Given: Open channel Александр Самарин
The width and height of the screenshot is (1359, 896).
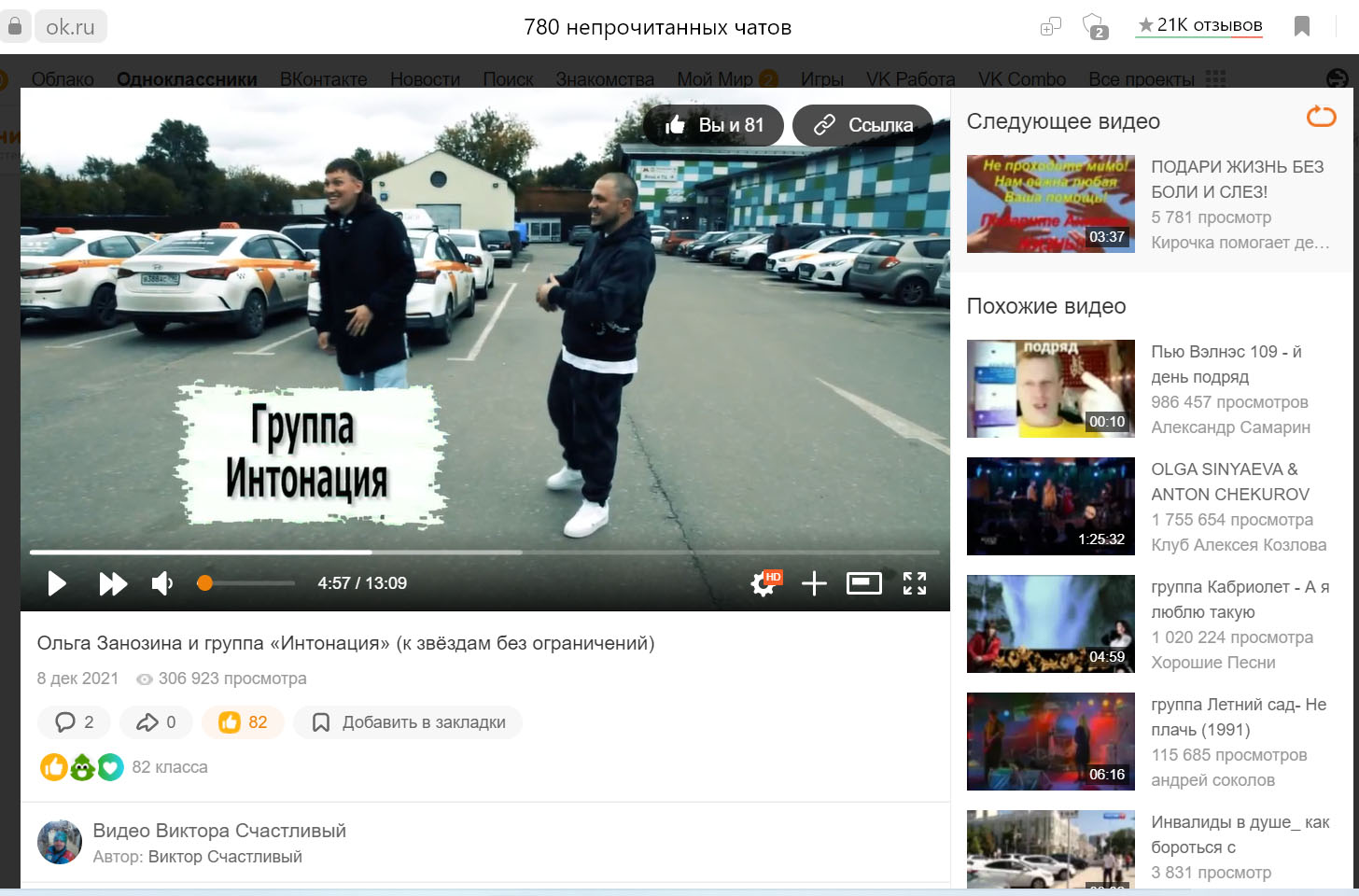Looking at the screenshot, I should tap(1231, 427).
